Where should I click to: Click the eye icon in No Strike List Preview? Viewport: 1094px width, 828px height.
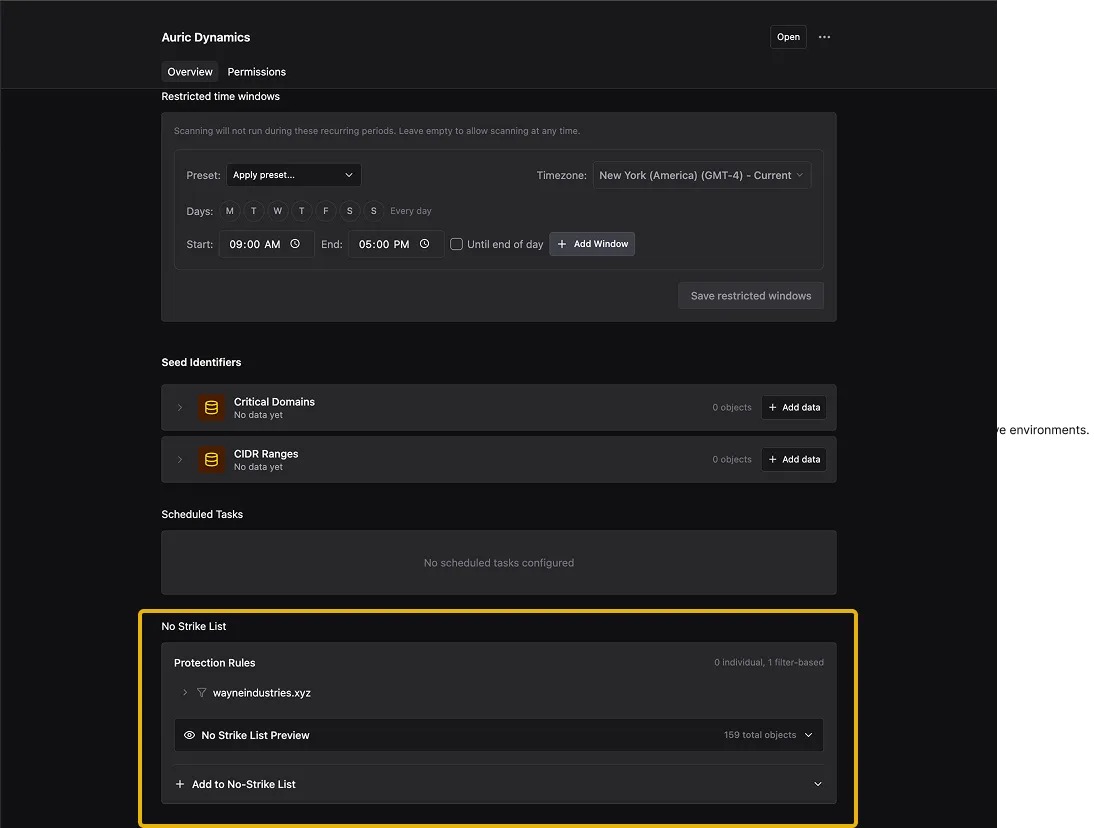[189, 735]
